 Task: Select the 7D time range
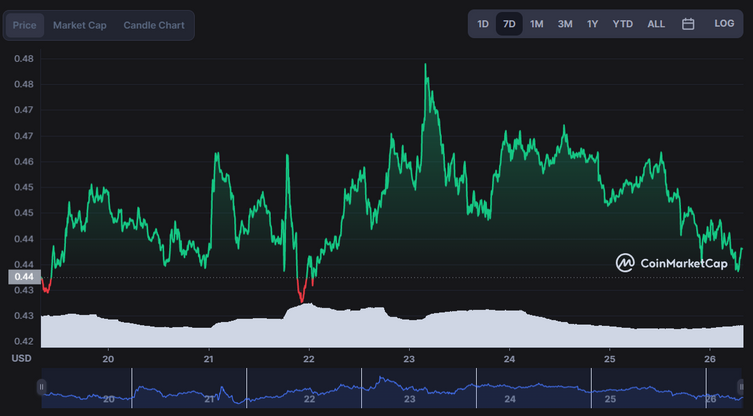click(509, 24)
